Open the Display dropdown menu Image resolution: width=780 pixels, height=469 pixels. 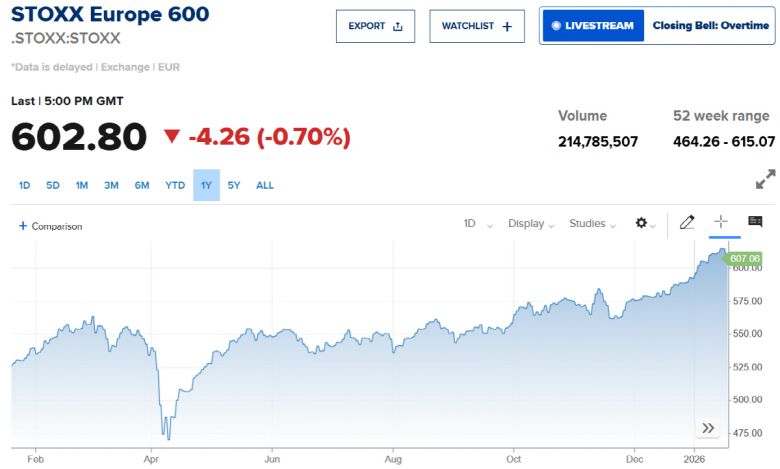pyautogui.click(x=531, y=224)
